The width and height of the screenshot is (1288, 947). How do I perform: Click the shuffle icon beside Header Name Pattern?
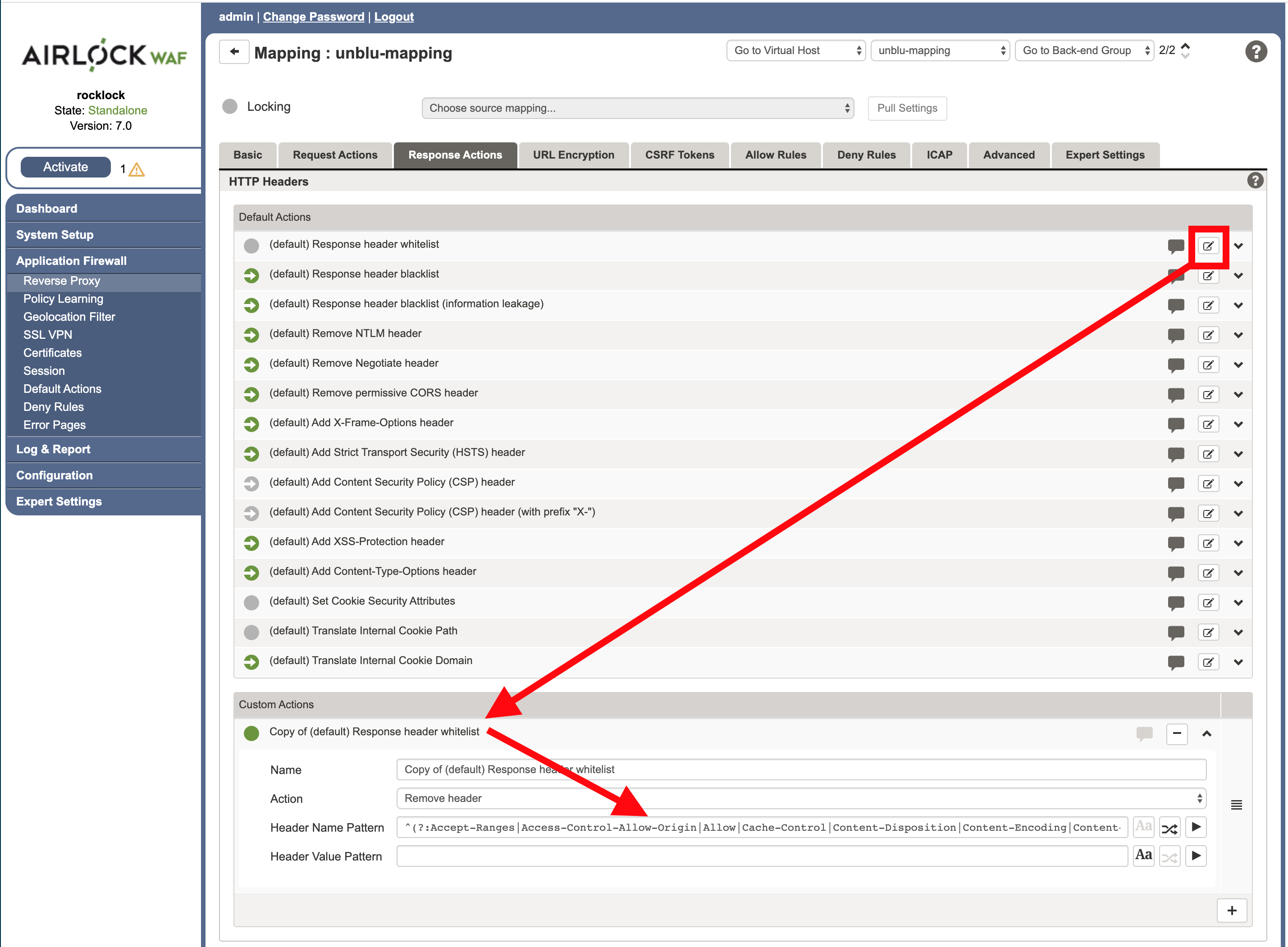[x=1169, y=828]
